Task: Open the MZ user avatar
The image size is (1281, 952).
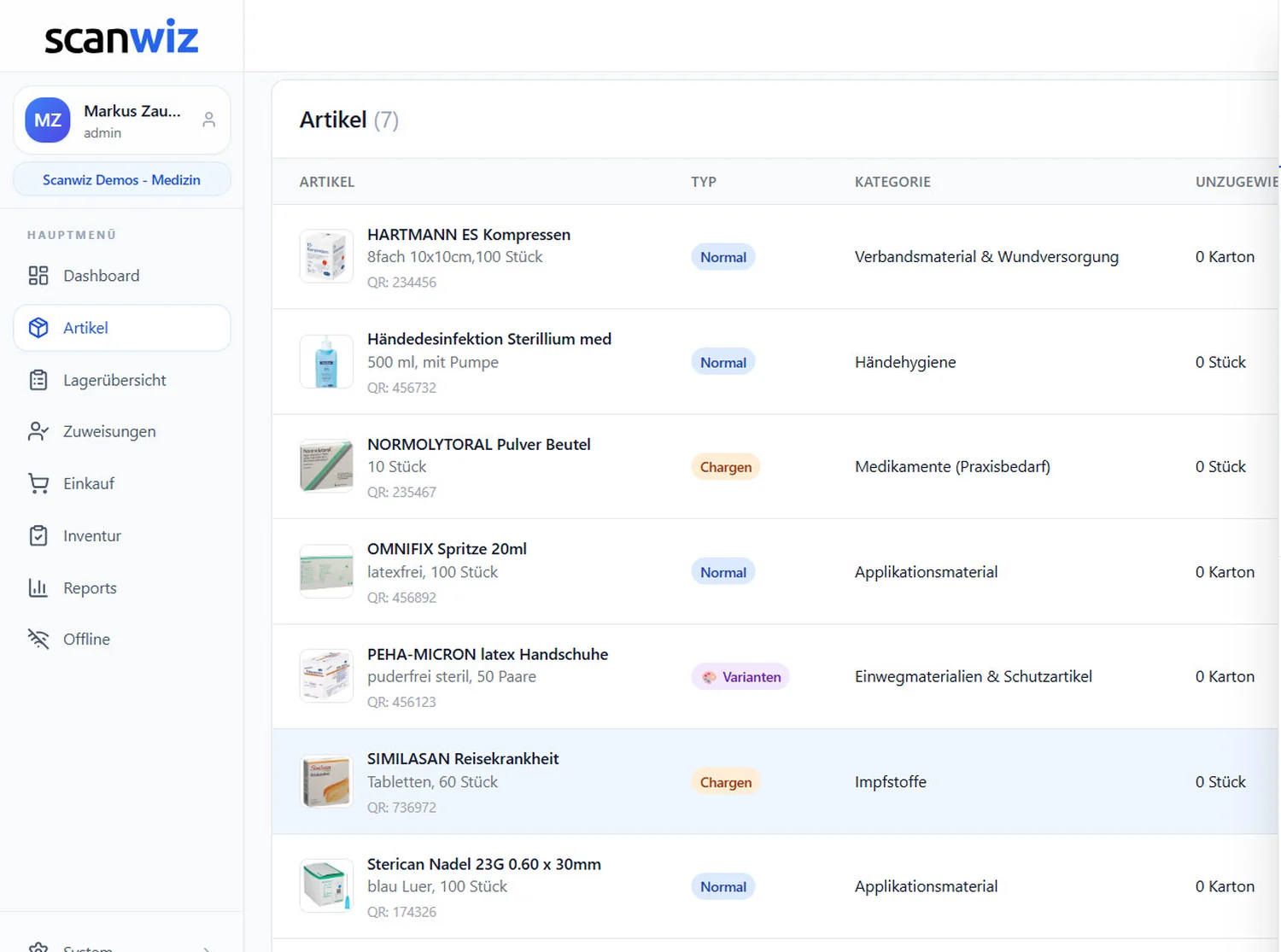Action: 48,120
